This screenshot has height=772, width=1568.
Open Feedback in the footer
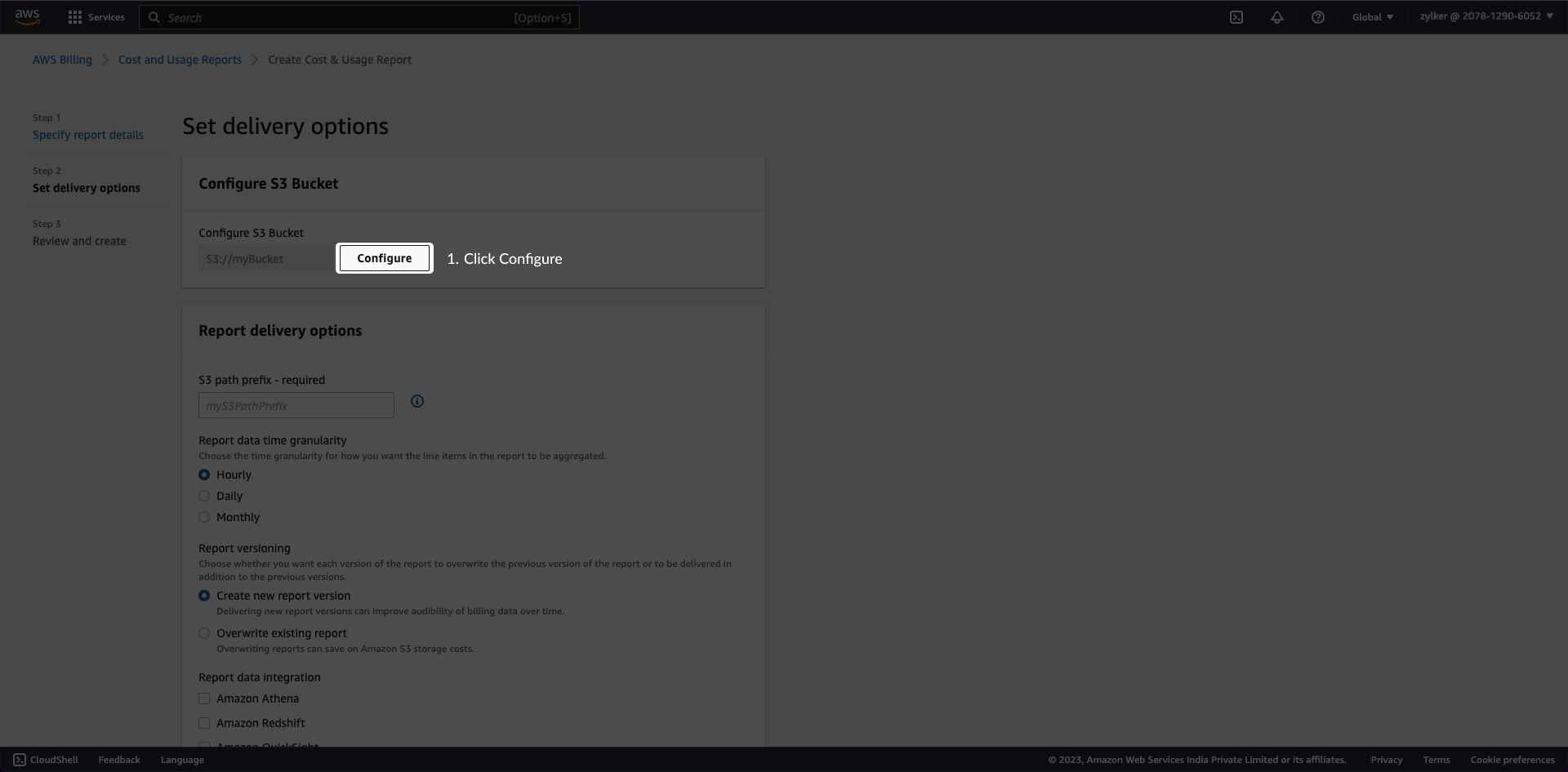point(119,760)
